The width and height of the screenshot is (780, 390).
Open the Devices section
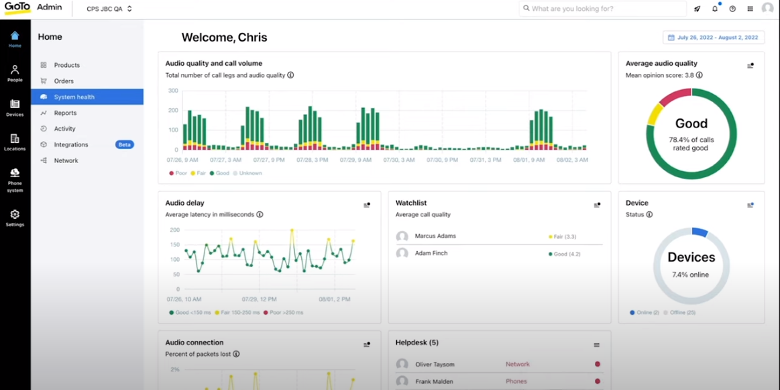(15, 108)
